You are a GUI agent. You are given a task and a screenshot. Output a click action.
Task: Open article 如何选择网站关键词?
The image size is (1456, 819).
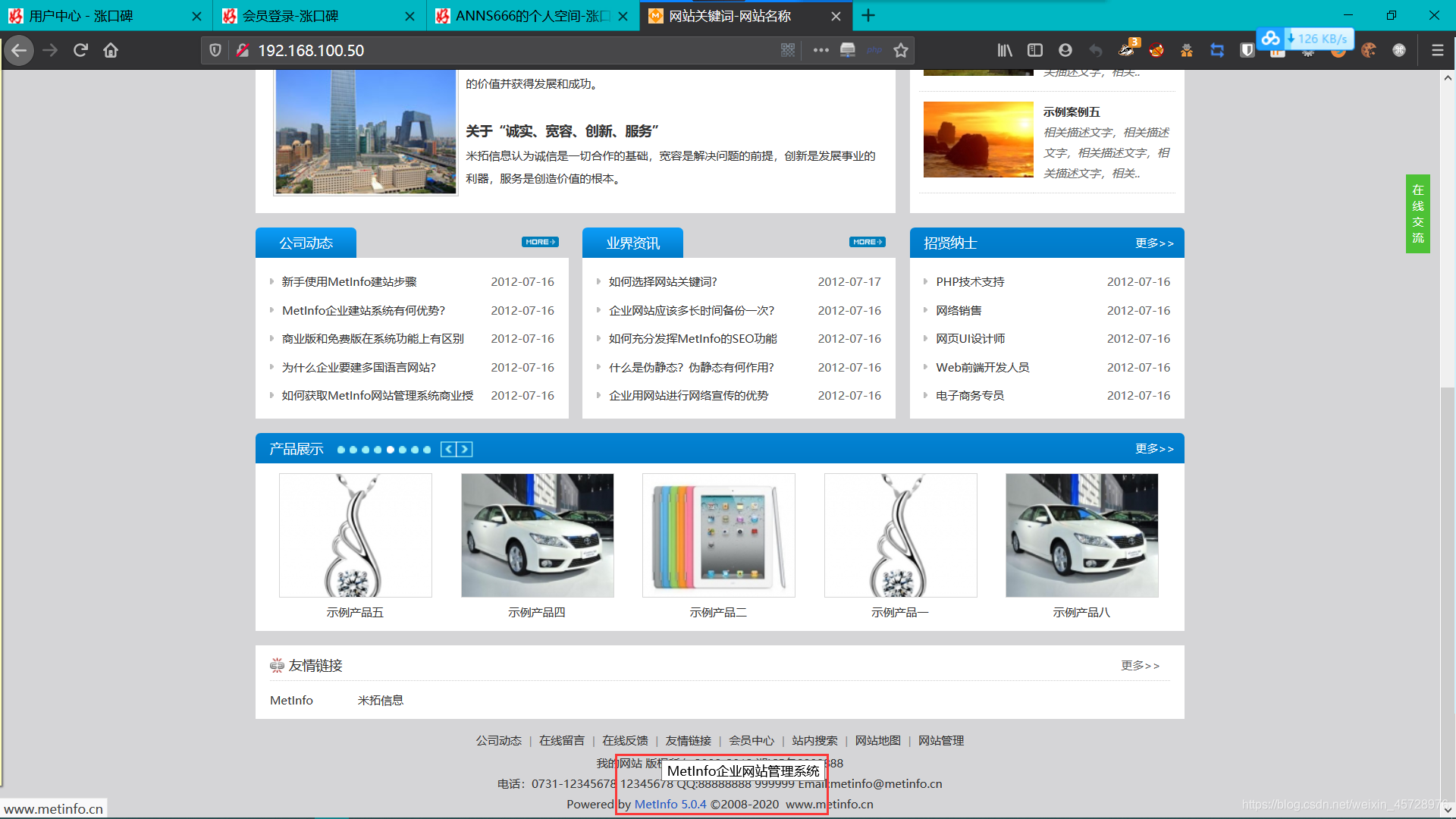pos(663,281)
